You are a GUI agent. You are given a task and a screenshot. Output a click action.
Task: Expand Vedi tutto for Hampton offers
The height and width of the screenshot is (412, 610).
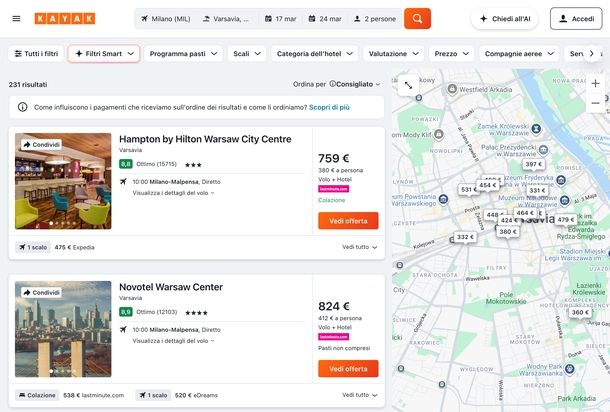(x=359, y=247)
